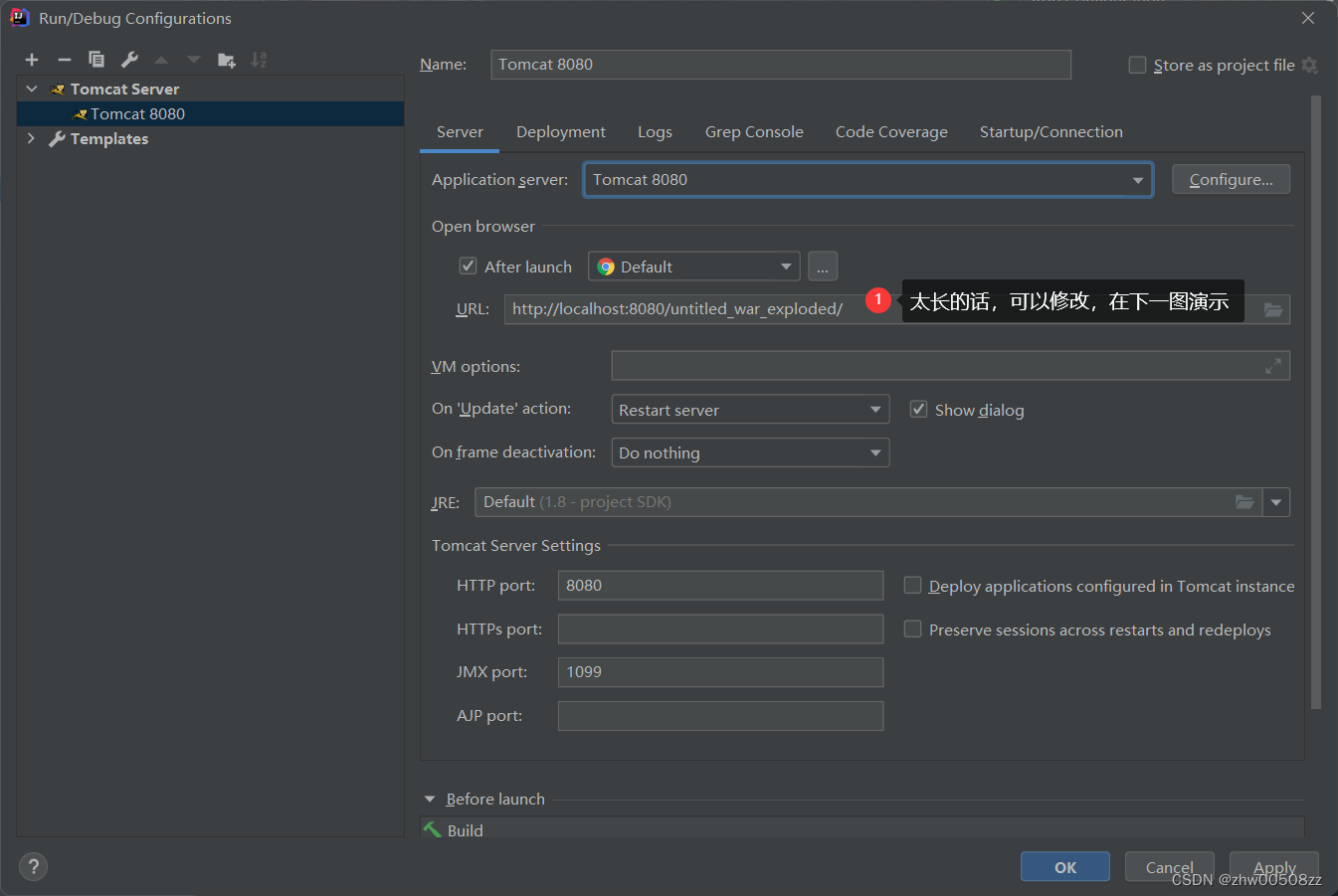This screenshot has width=1338, height=896.
Task: Close the Run/Debug Configurations dialog
Action: (1308, 18)
